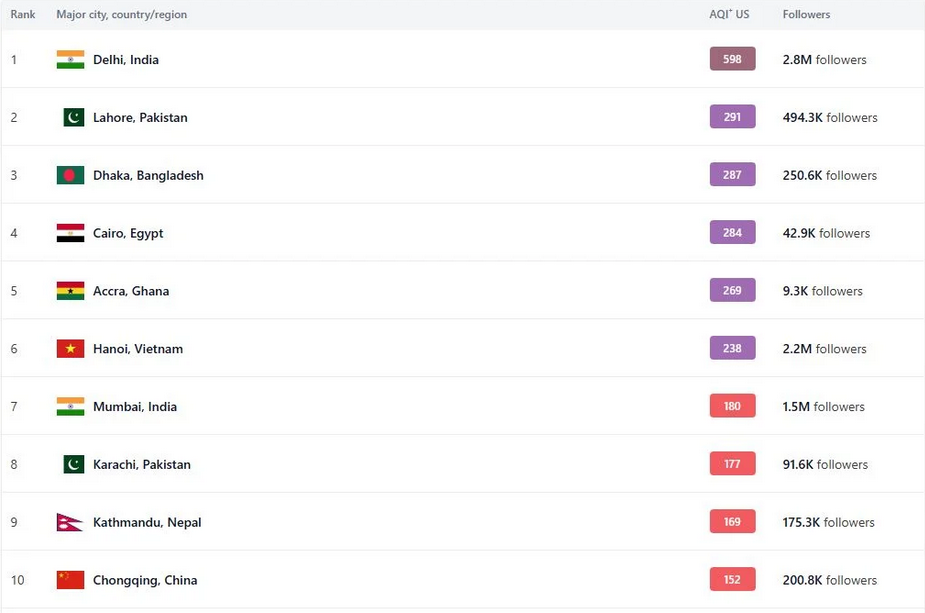Click the 598 AQI badge for Delhi
Image resolution: width=925 pixels, height=613 pixels.
[x=732, y=59]
